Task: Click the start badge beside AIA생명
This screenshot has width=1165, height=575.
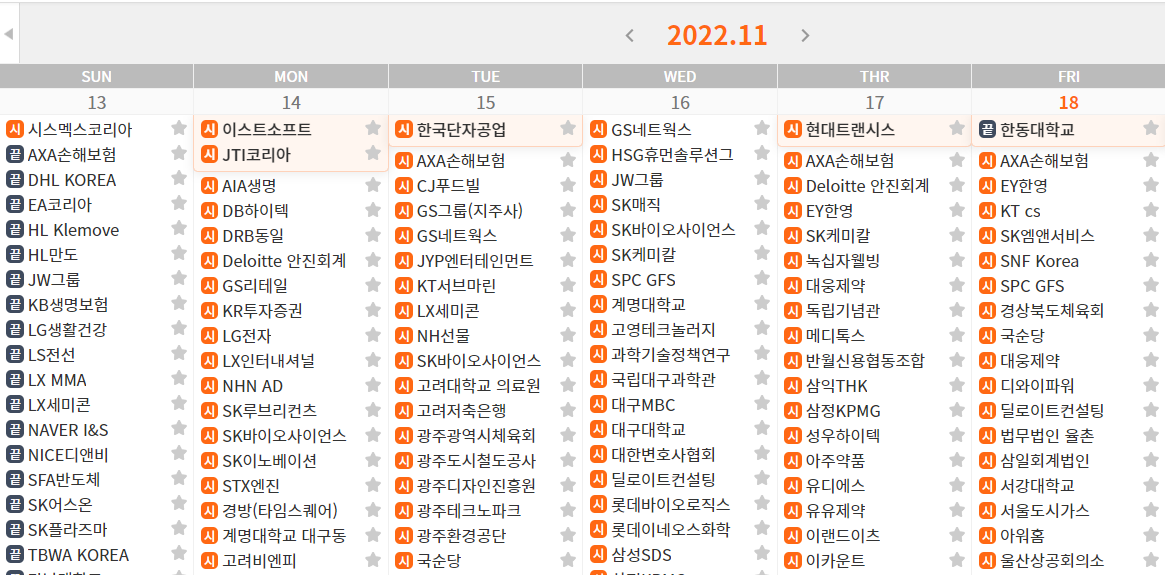Action: 210,186
